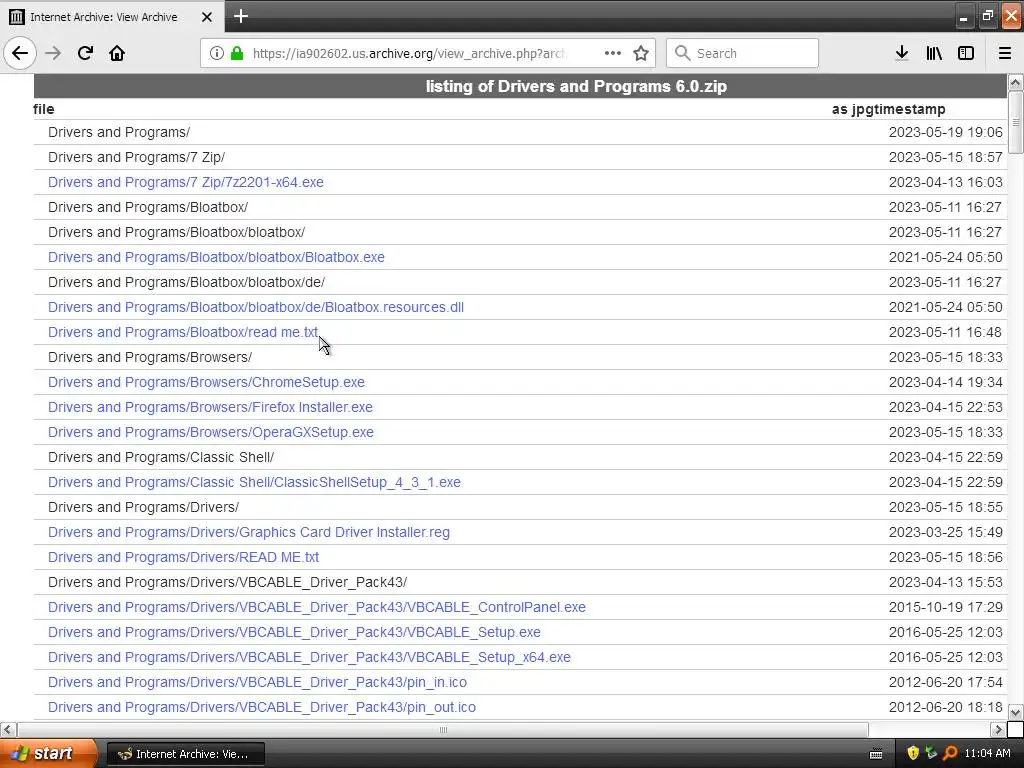The image size is (1024, 768).
Task: Open the Library bookshelf icon
Action: (934, 53)
